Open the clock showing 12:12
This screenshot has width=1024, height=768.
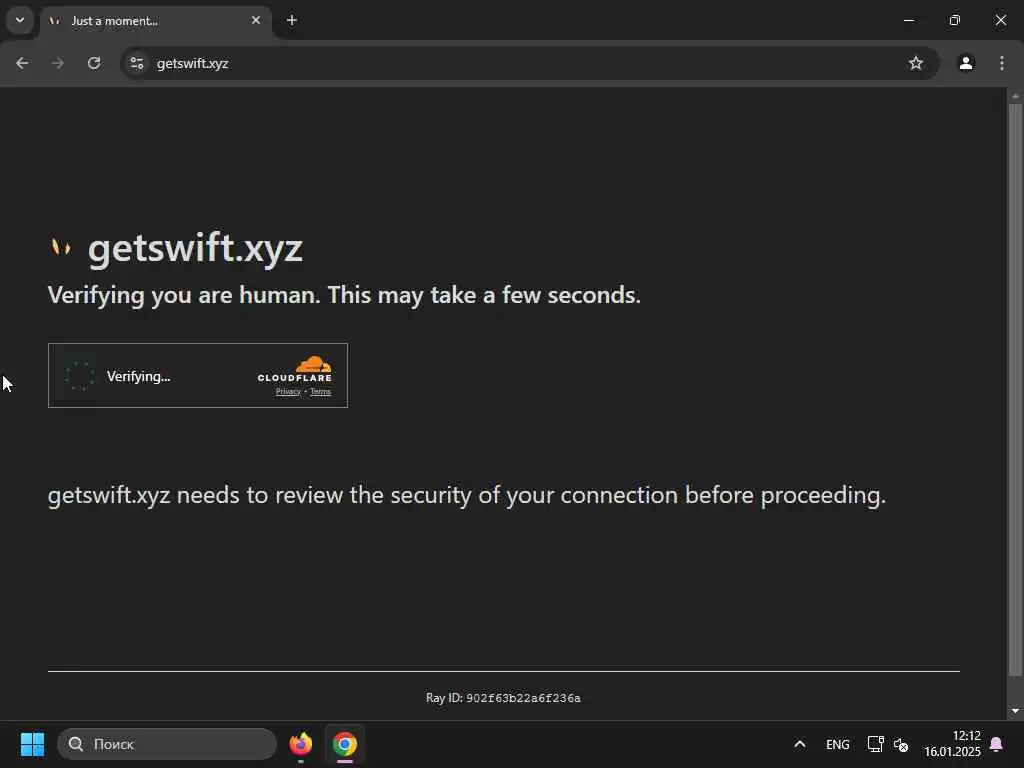[952, 744]
